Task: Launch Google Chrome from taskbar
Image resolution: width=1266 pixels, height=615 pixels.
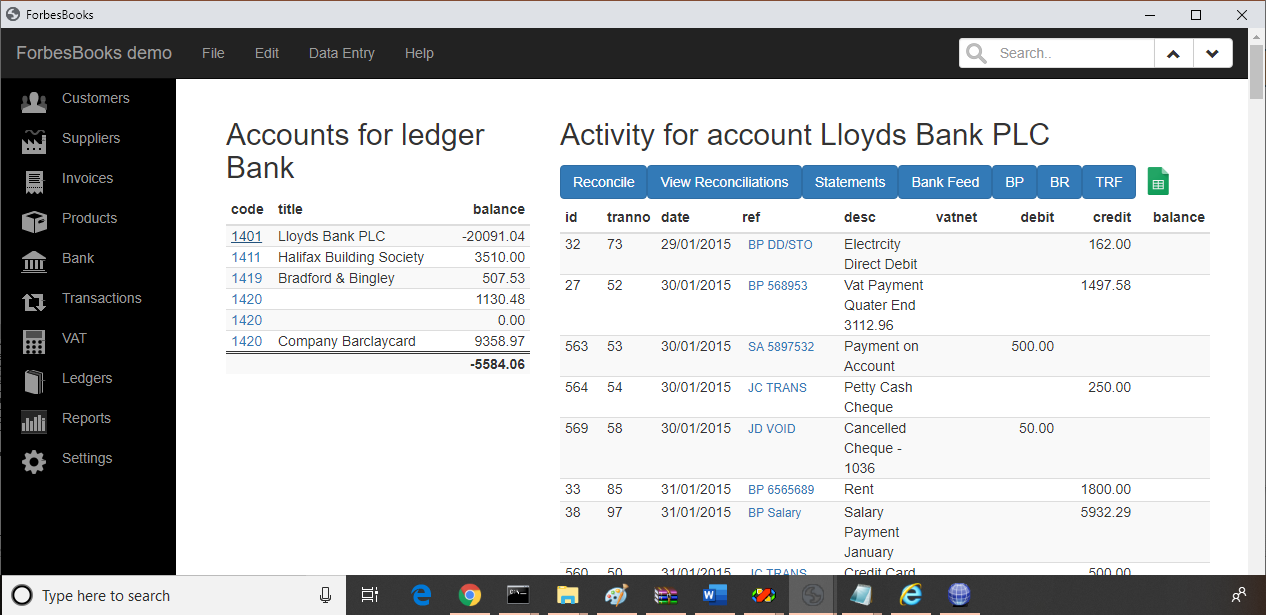Action: (x=470, y=595)
